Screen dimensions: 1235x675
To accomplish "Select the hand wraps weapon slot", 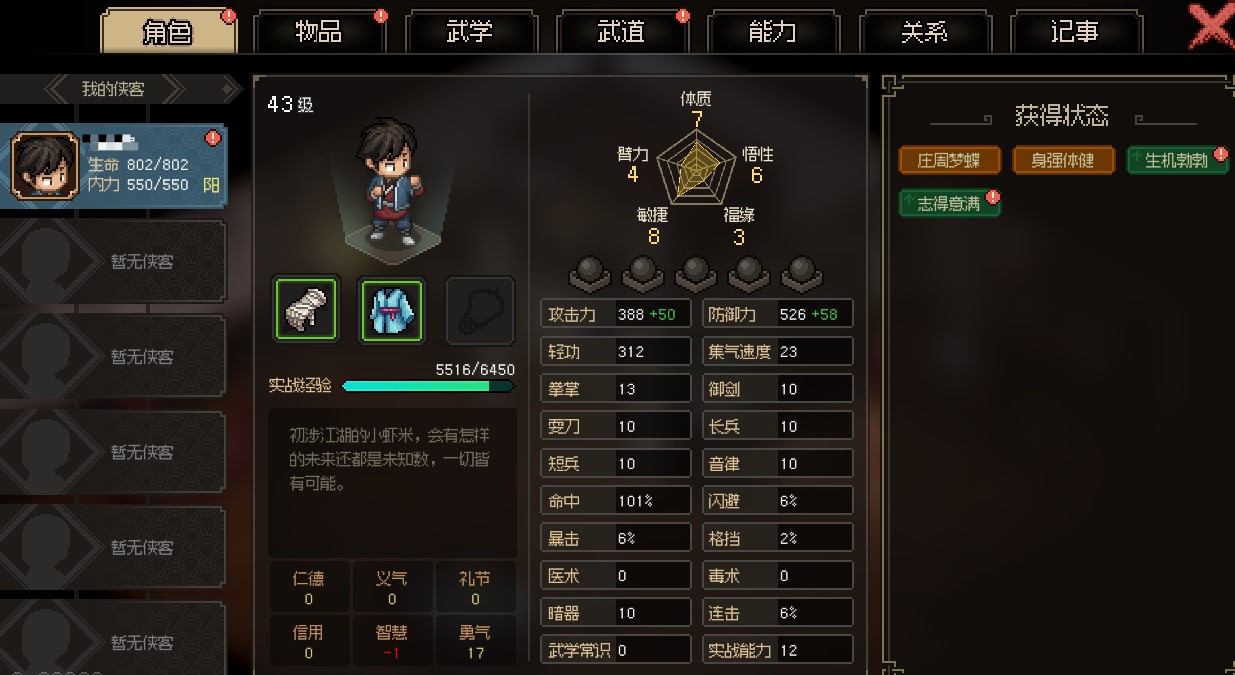I will pyautogui.click(x=306, y=309).
